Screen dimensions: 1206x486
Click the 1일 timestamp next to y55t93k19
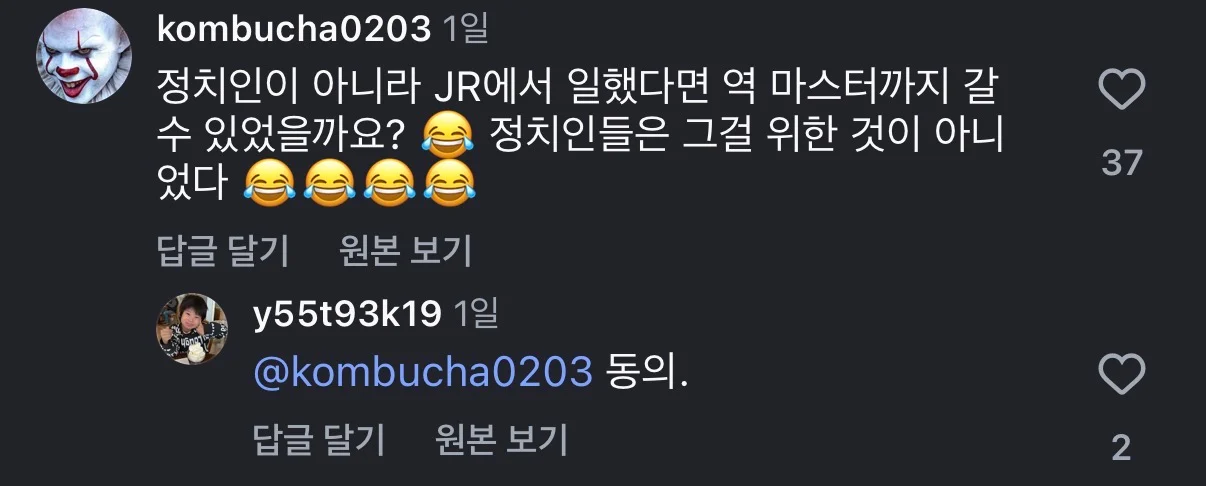(476, 314)
